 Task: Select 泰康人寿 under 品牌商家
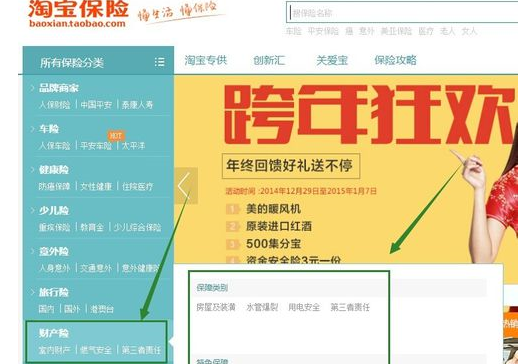coord(137,105)
